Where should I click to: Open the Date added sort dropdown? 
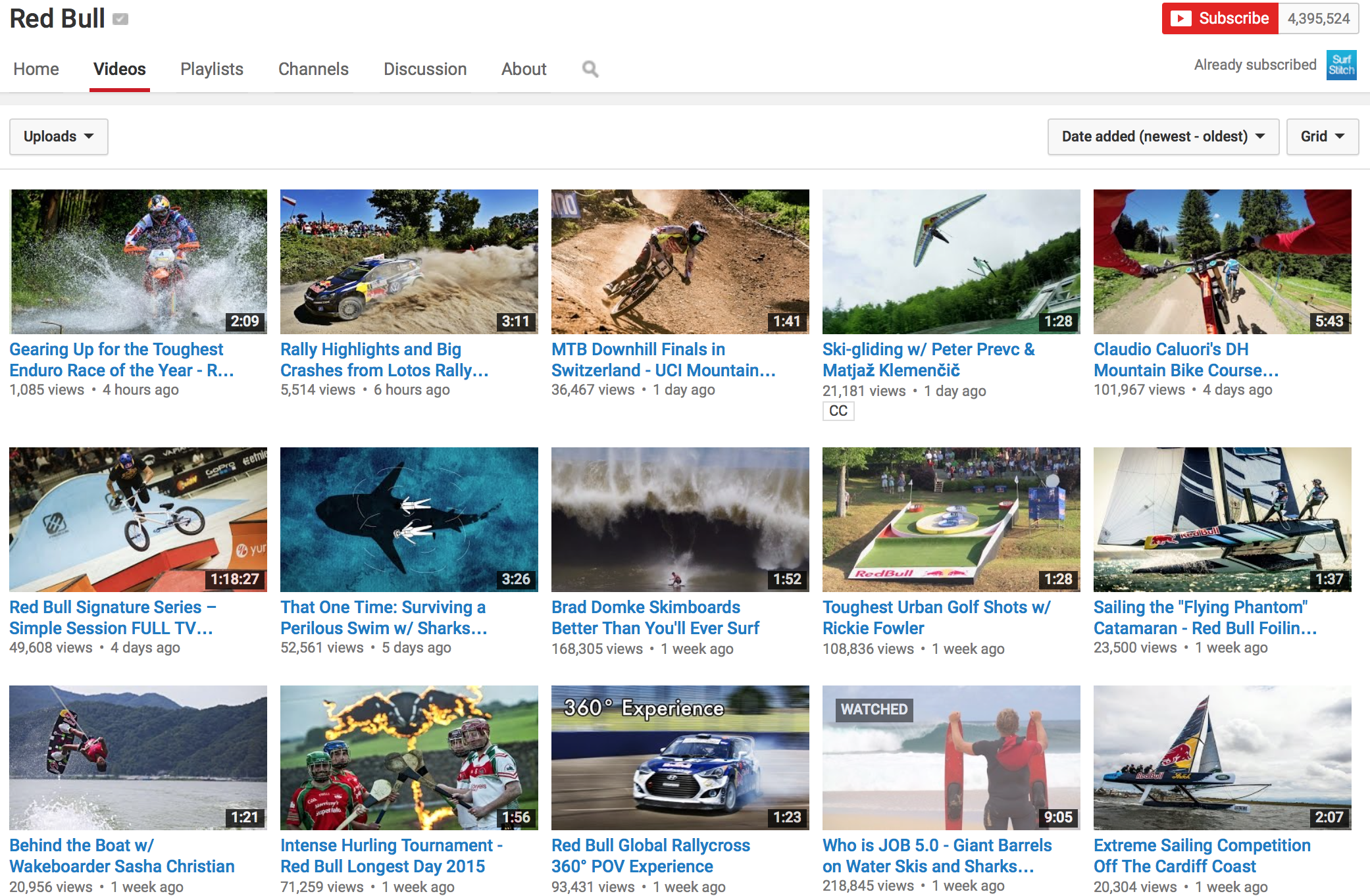(x=1163, y=137)
